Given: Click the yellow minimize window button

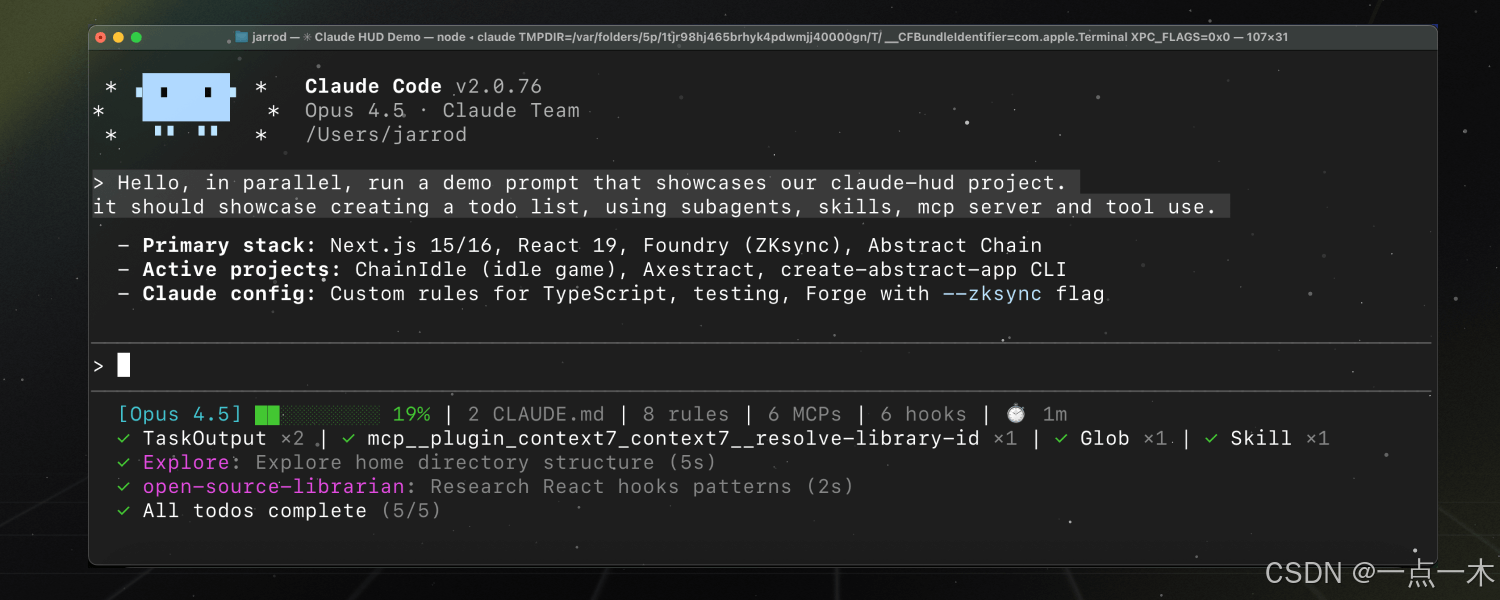Looking at the screenshot, I should pyautogui.click(x=118, y=37).
